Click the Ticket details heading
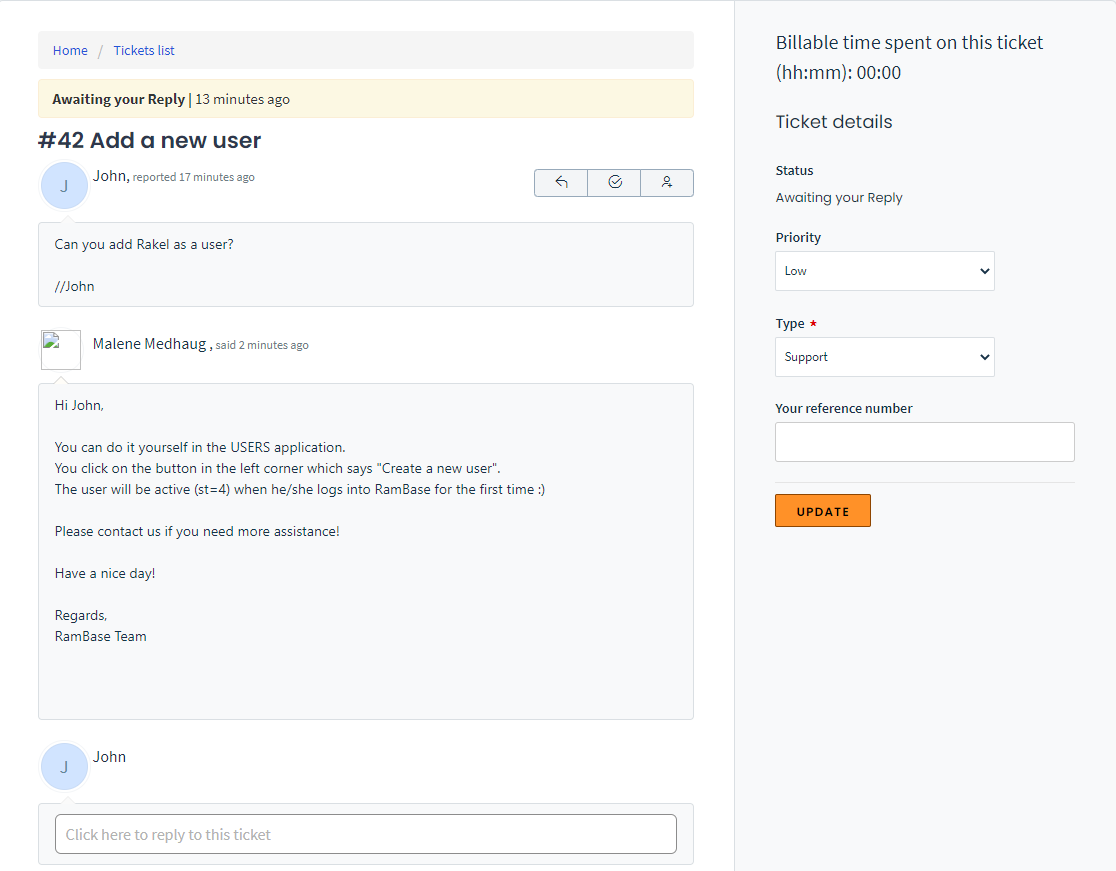Screen dimensions: 1116x871 click(834, 121)
